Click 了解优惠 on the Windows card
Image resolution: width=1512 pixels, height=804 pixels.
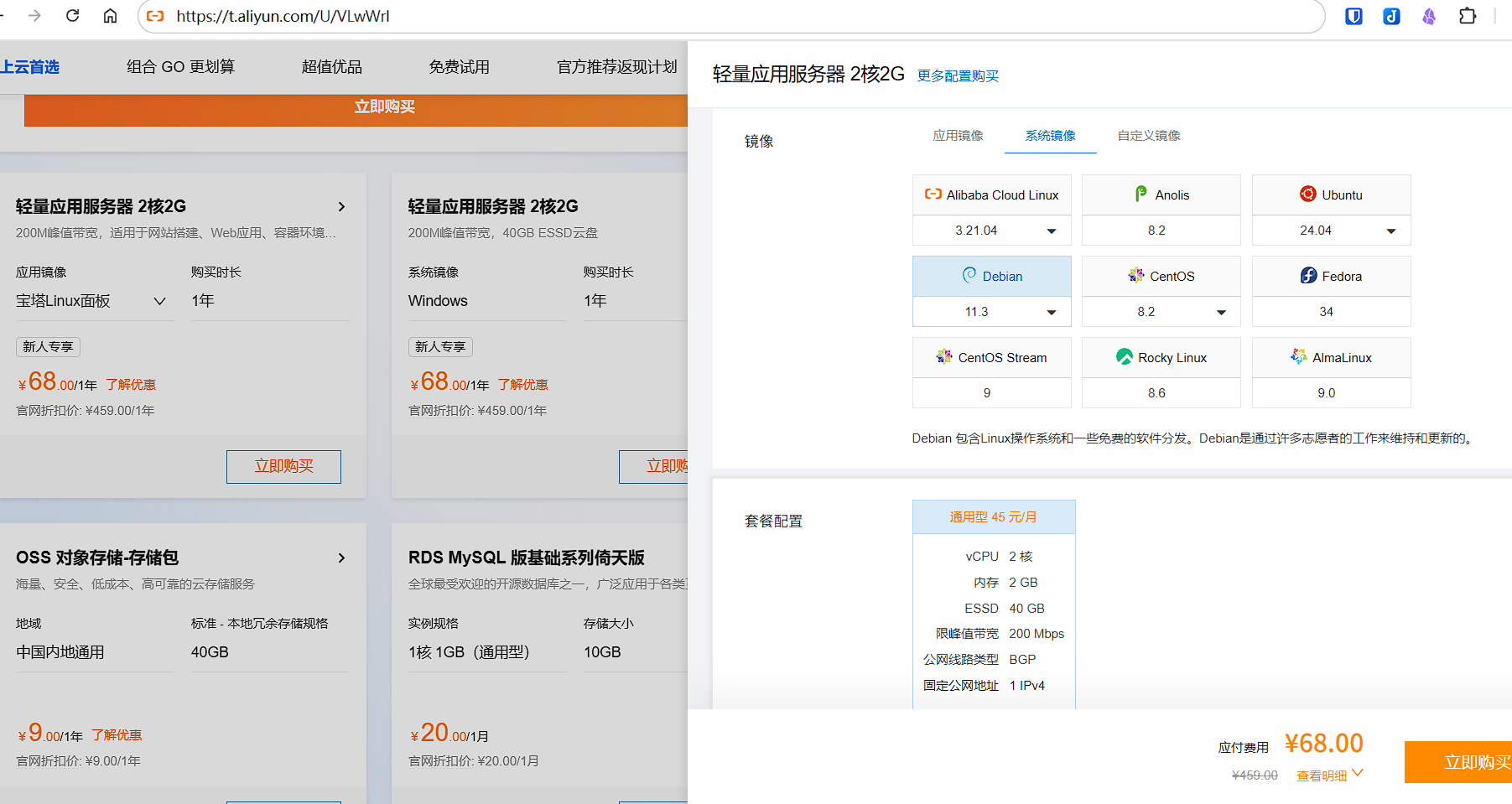[522, 385]
